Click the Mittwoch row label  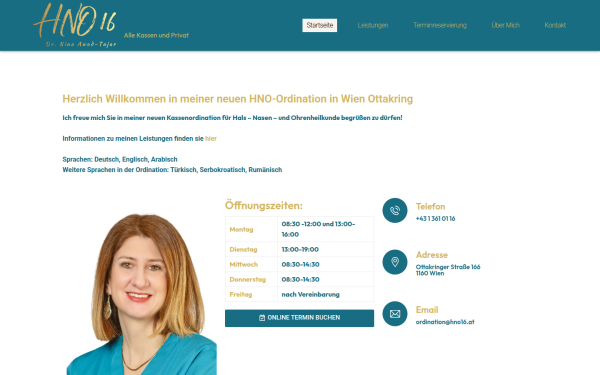tap(244, 264)
